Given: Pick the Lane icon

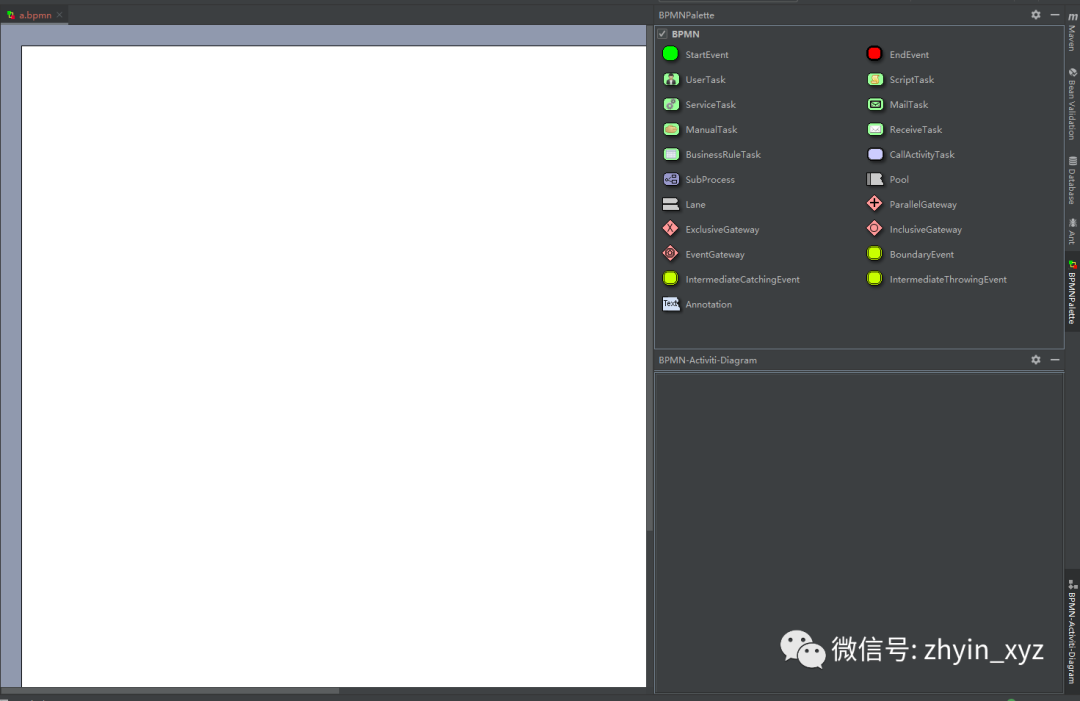Looking at the screenshot, I should coord(671,204).
